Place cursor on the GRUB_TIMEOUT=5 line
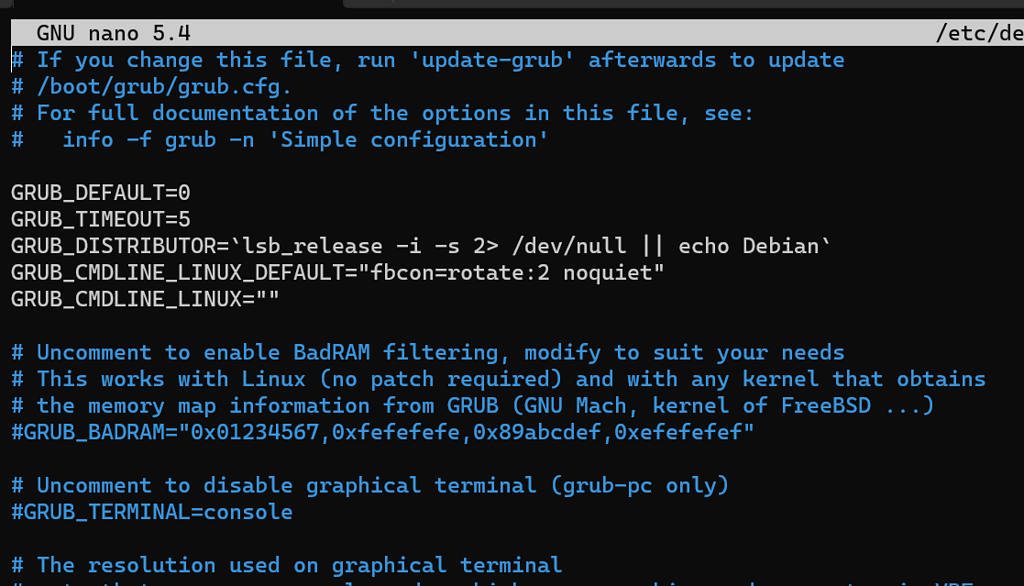This screenshot has width=1024, height=586. point(100,219)
